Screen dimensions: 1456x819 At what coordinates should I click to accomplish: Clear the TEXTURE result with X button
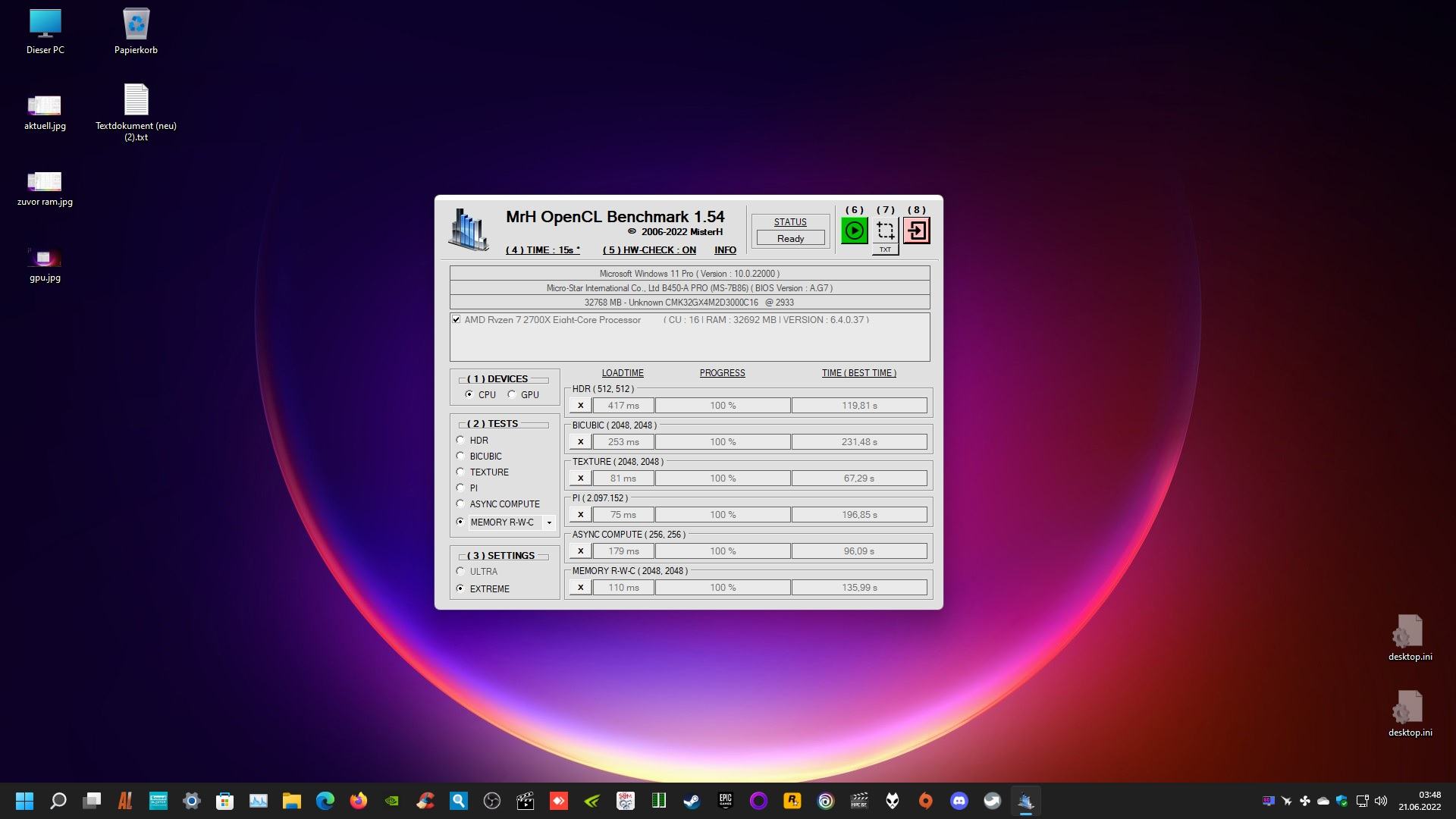tap(580, 479)
